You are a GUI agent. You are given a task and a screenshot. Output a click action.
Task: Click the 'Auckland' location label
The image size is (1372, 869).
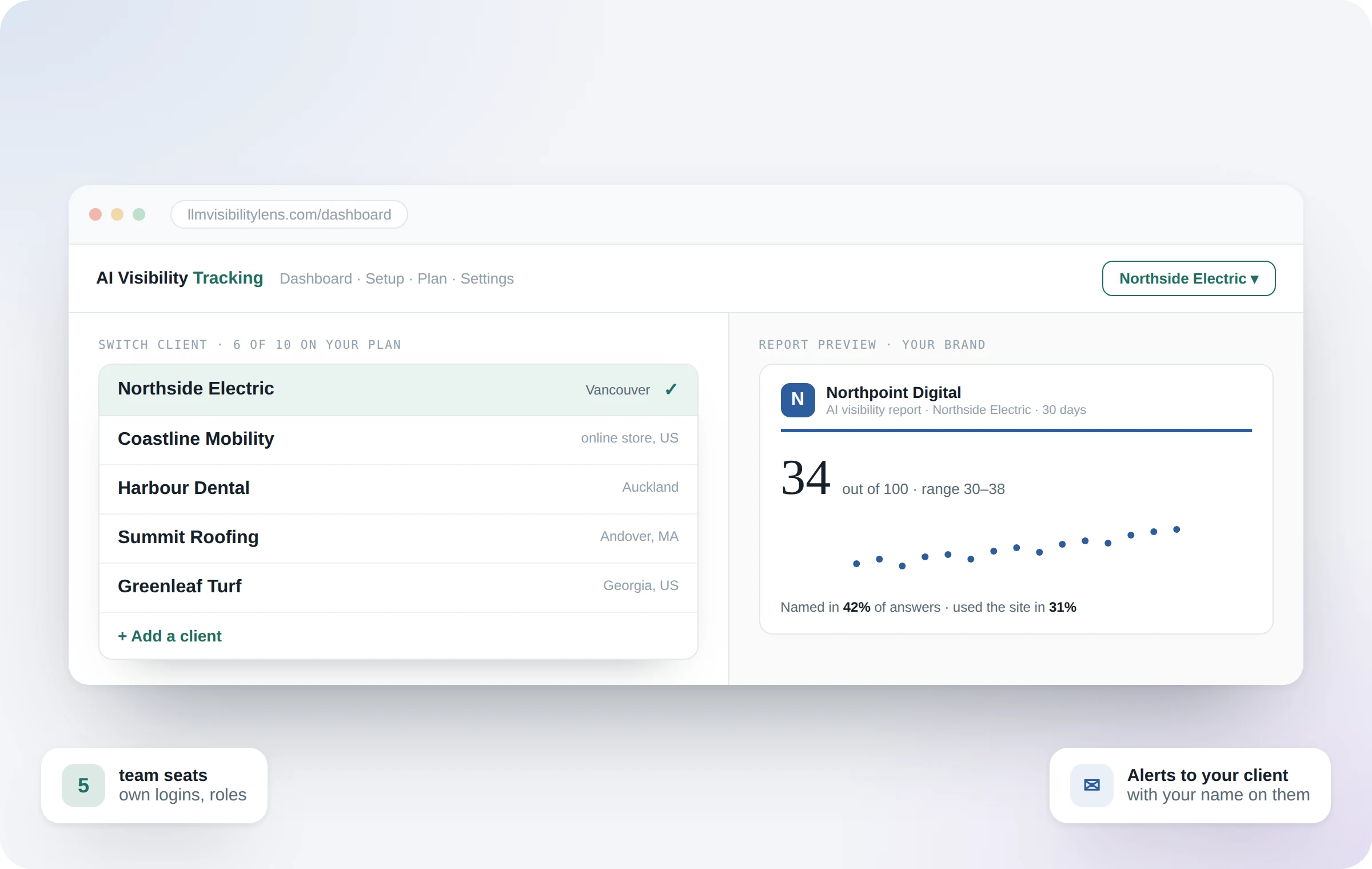point(650,487)
